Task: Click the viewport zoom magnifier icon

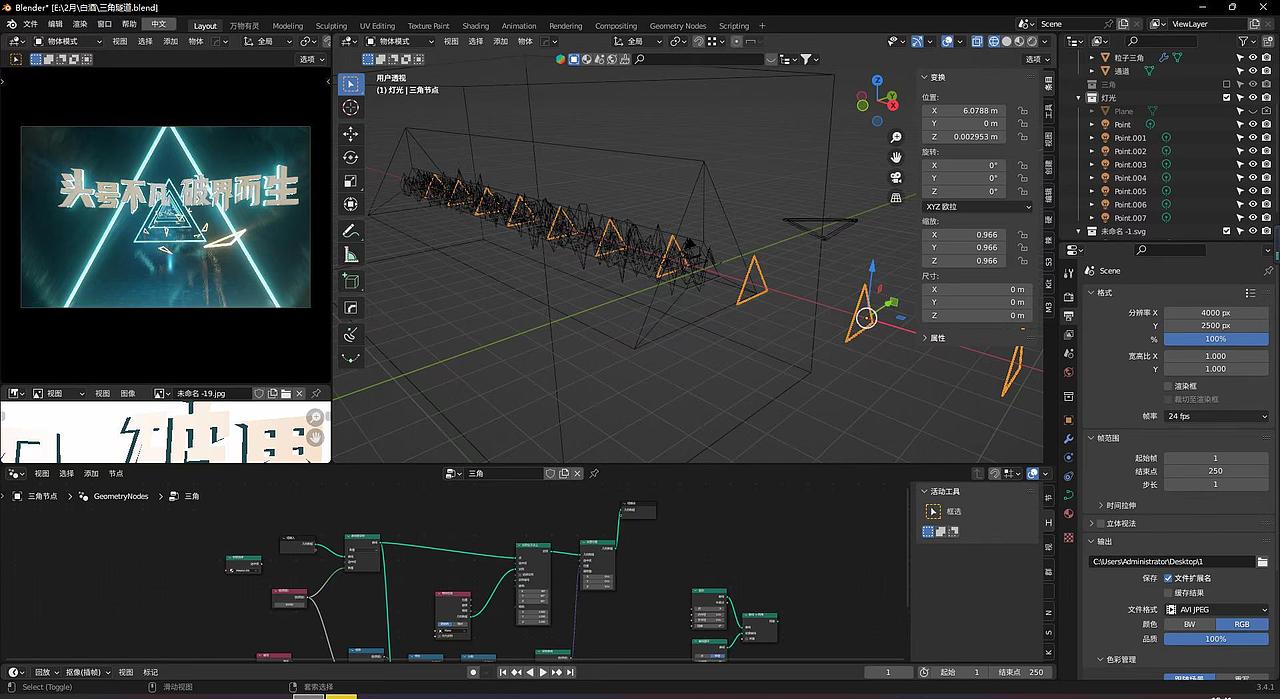Action: 896,137
